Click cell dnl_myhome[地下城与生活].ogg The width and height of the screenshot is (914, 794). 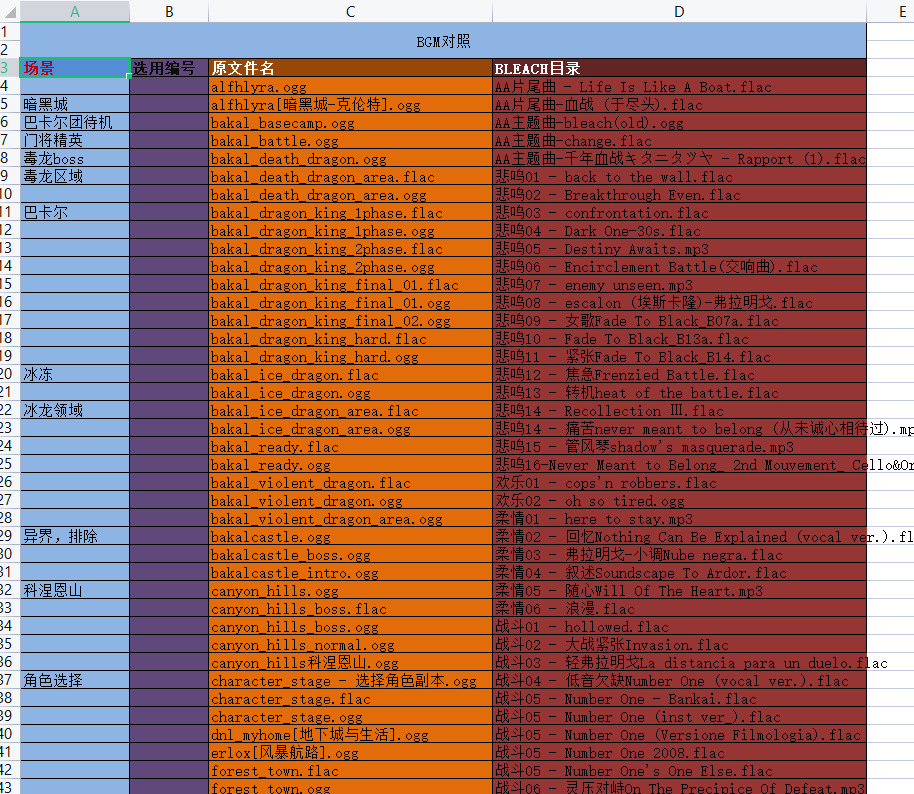click(x=350, y=735)
